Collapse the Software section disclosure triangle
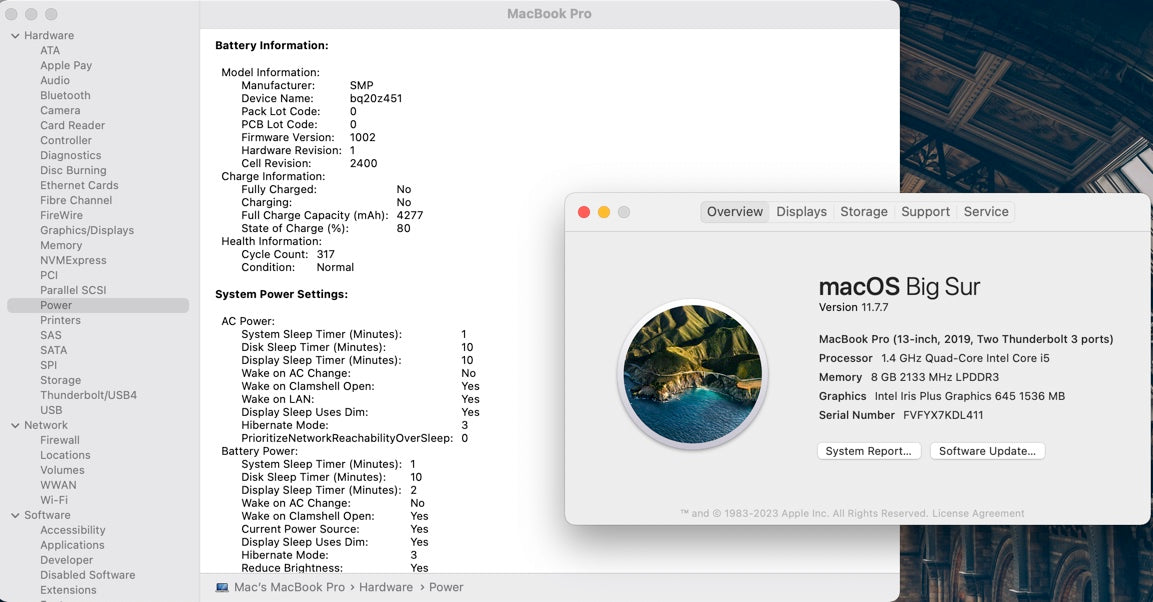 pos(15,516)
